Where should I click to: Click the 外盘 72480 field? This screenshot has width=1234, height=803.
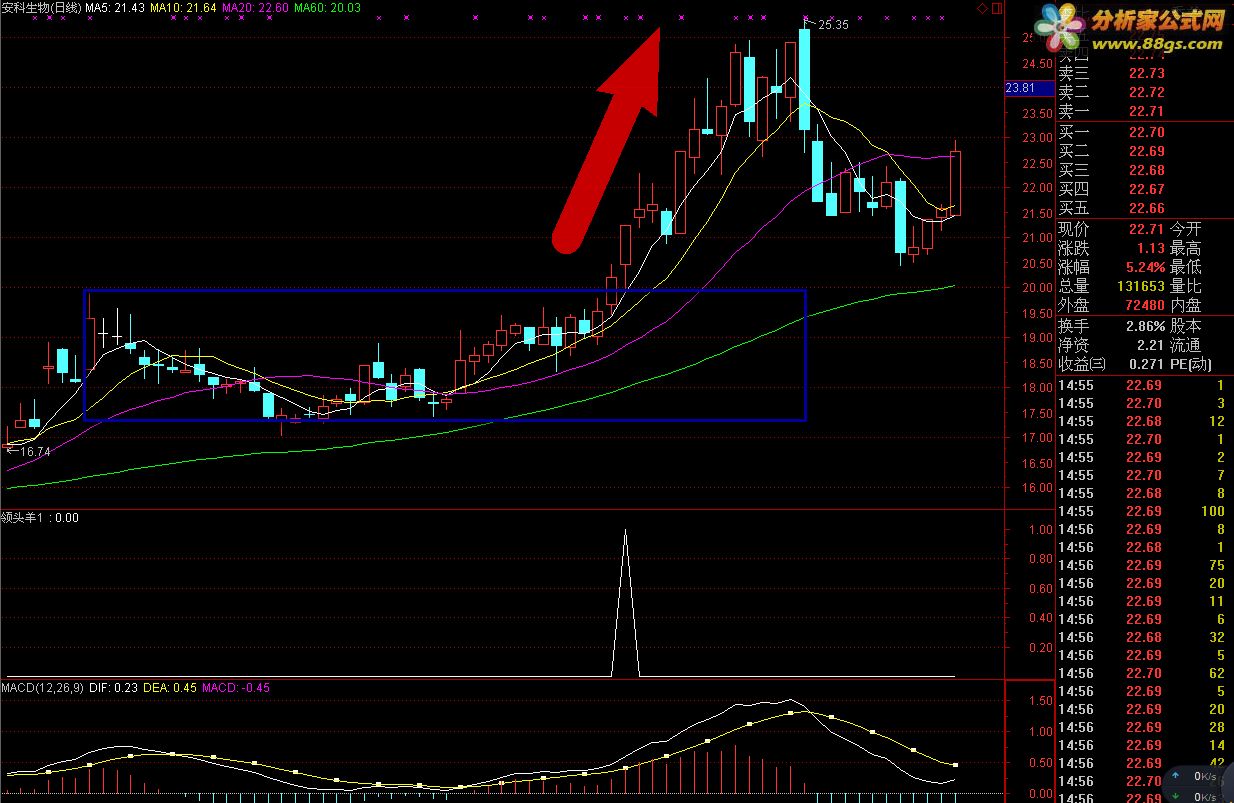(x=1112, y=305)
